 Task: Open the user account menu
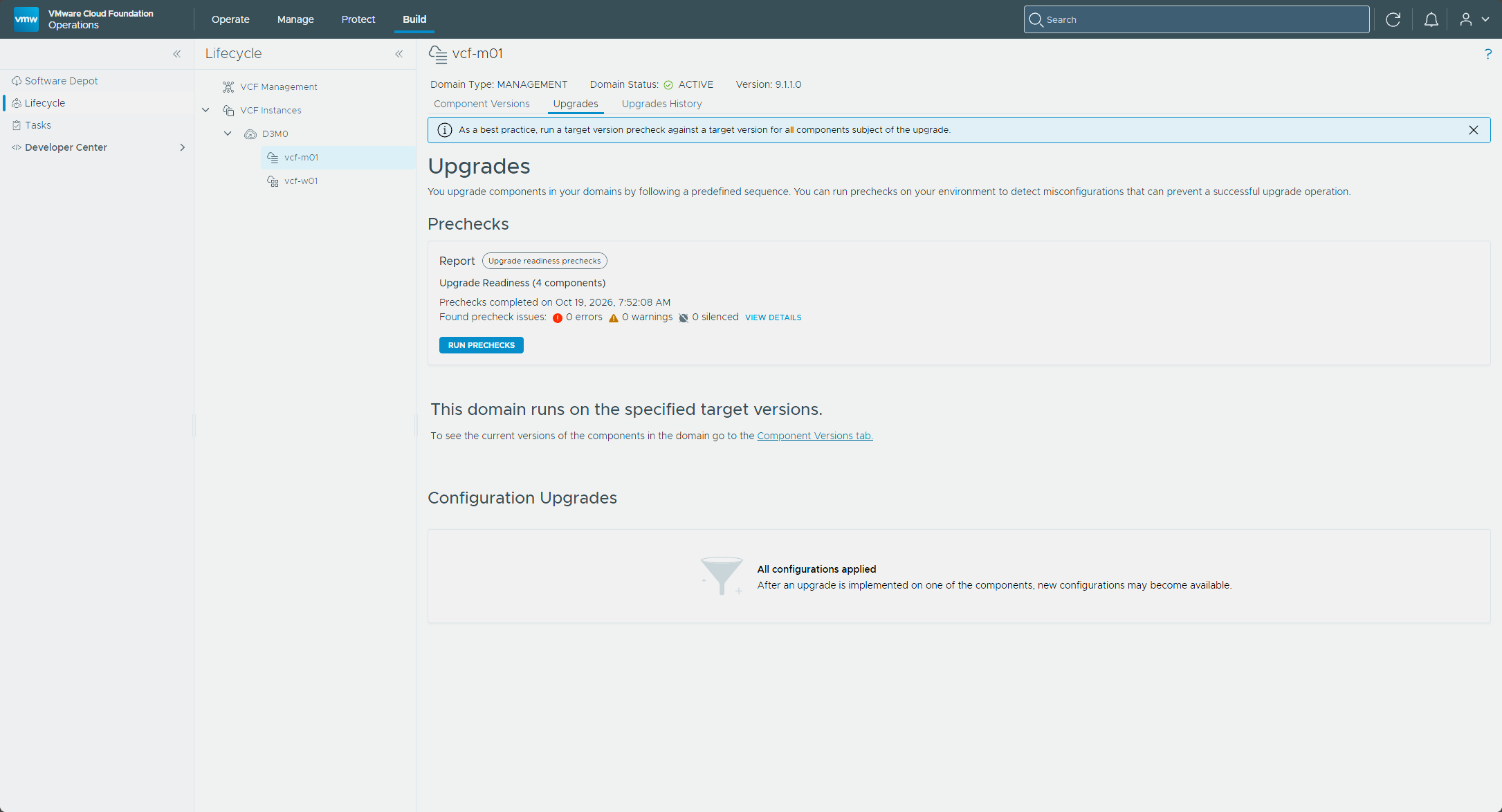pos(1474,19)
